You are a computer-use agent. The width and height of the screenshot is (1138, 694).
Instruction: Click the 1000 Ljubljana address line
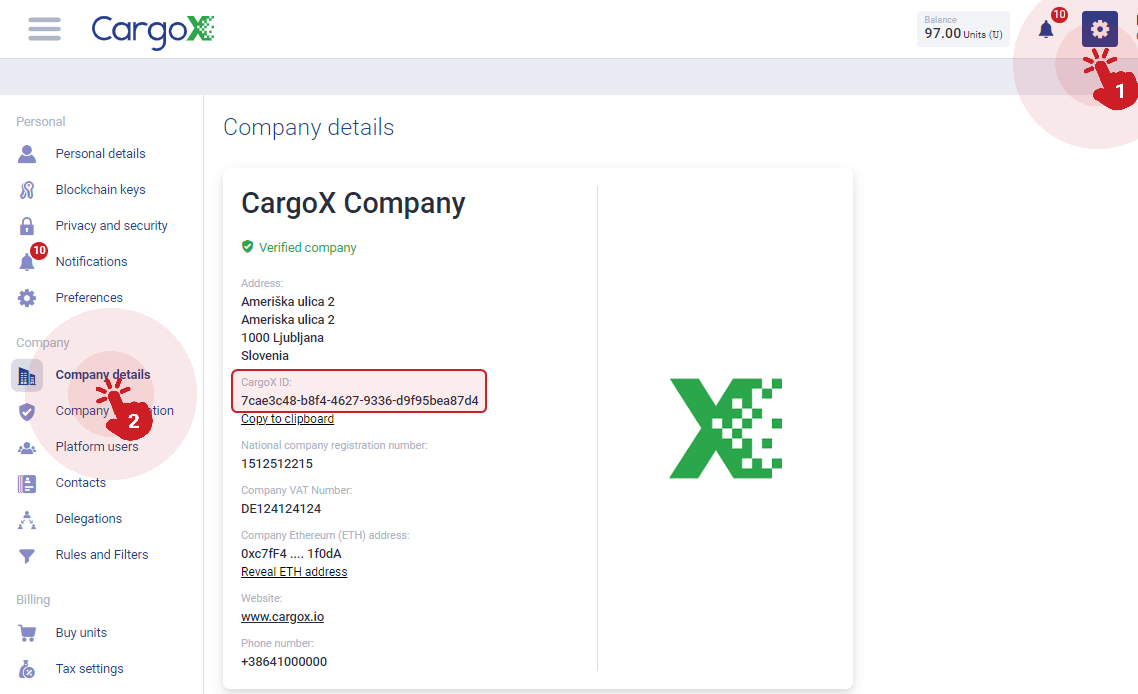pos(282,338)
